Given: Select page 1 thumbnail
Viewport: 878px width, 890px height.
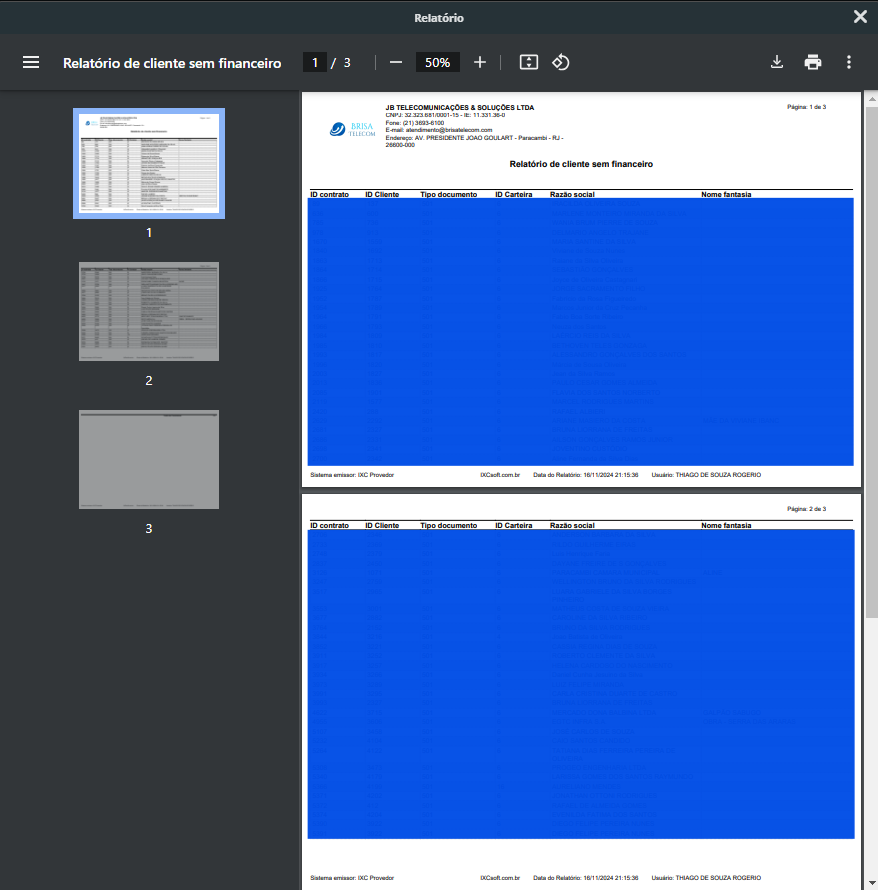Looking at the screenshot, I should pyautogui.click(x=149, y=163).
